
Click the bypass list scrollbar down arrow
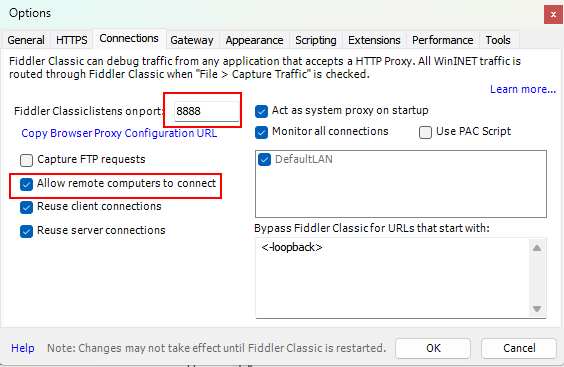click(537, 309)
